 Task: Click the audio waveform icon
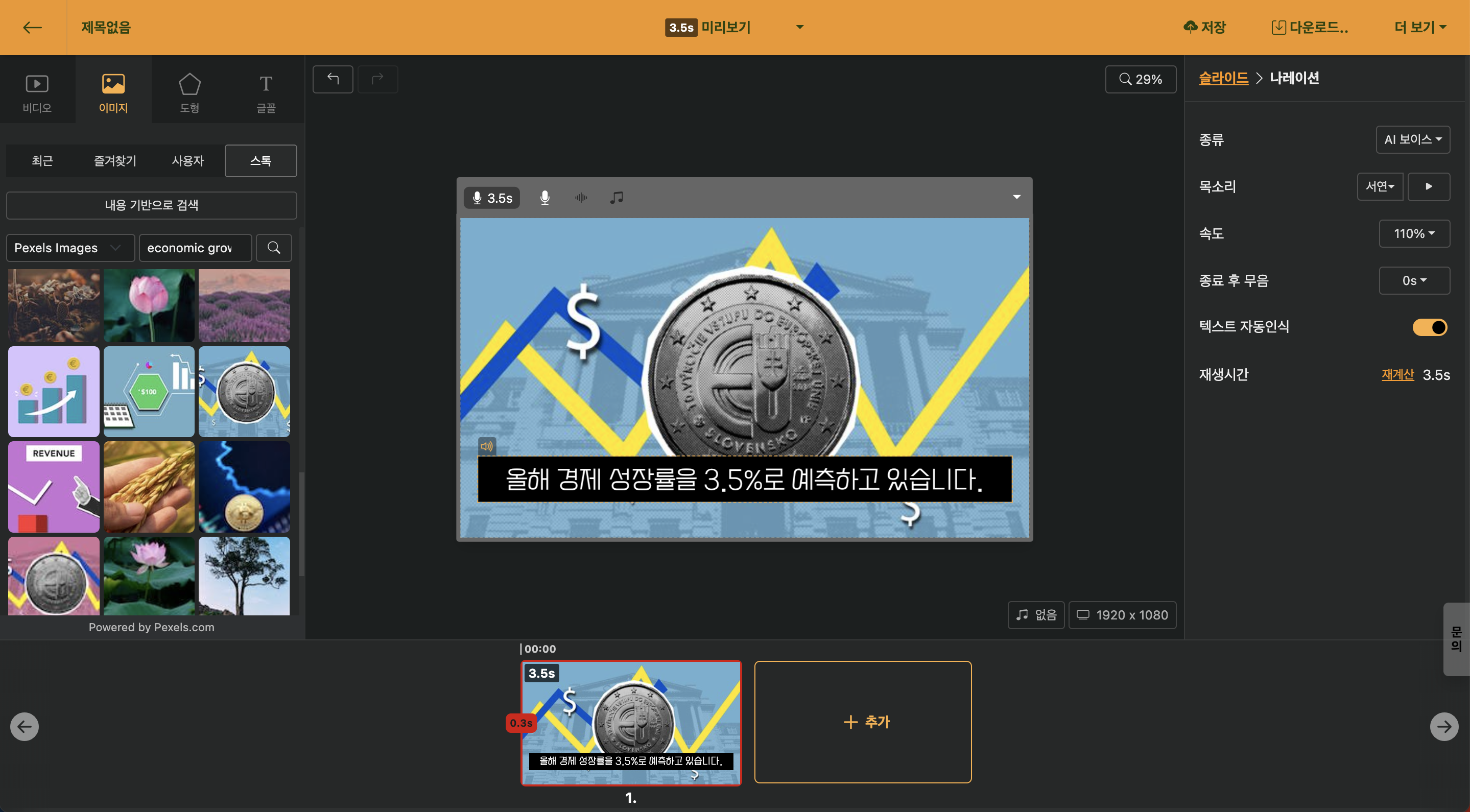click(581, 198)
